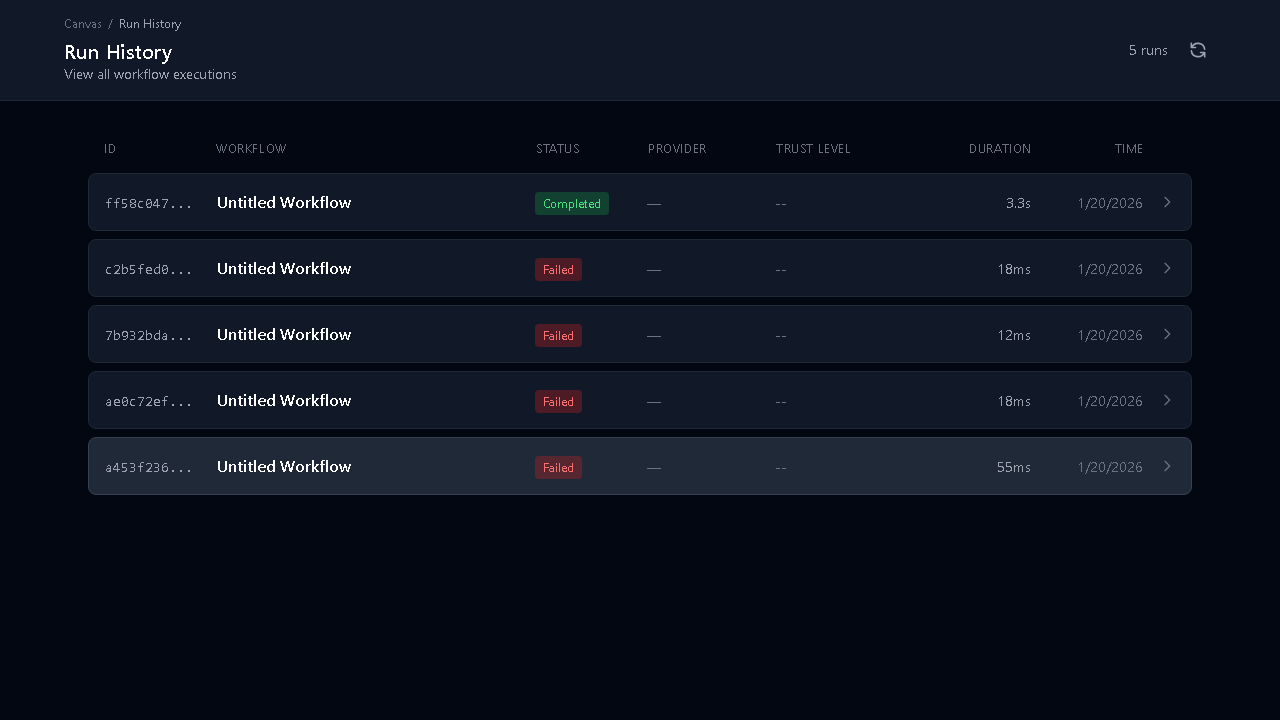
Task: Refresh the run history list
Action: 1197,50
